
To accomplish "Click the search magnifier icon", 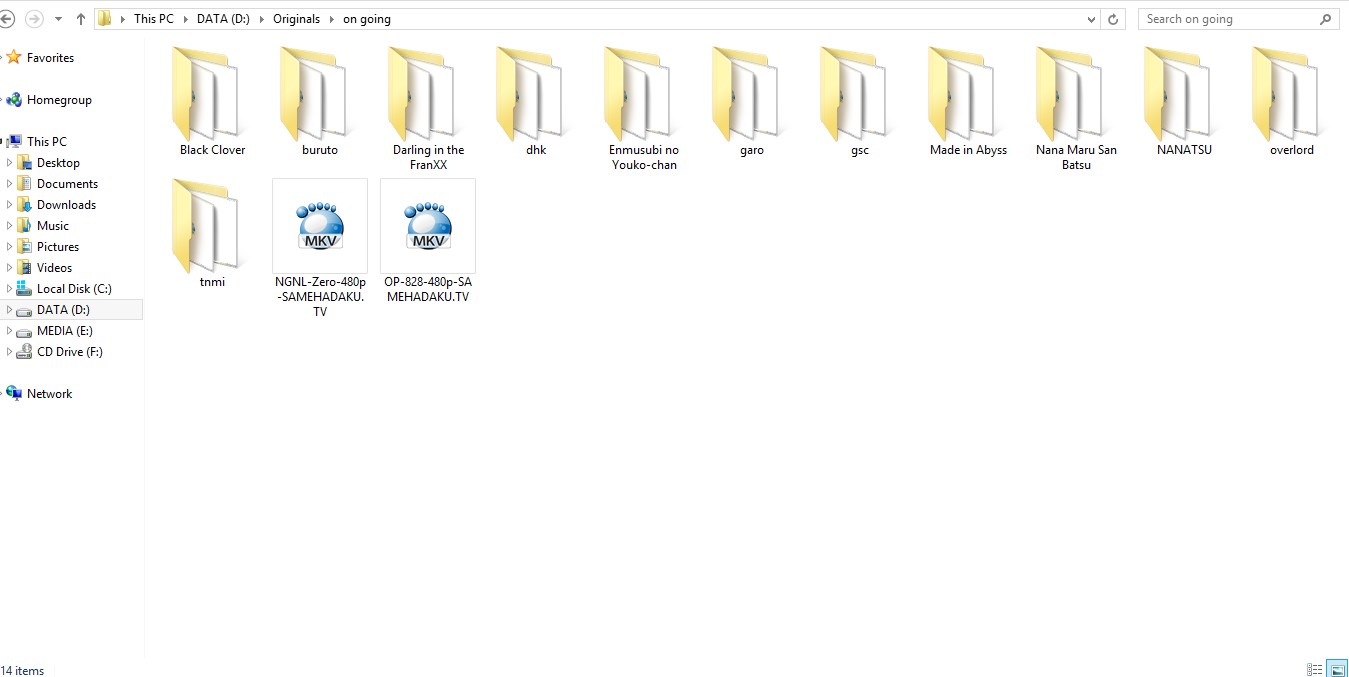I will point(1326,19).
